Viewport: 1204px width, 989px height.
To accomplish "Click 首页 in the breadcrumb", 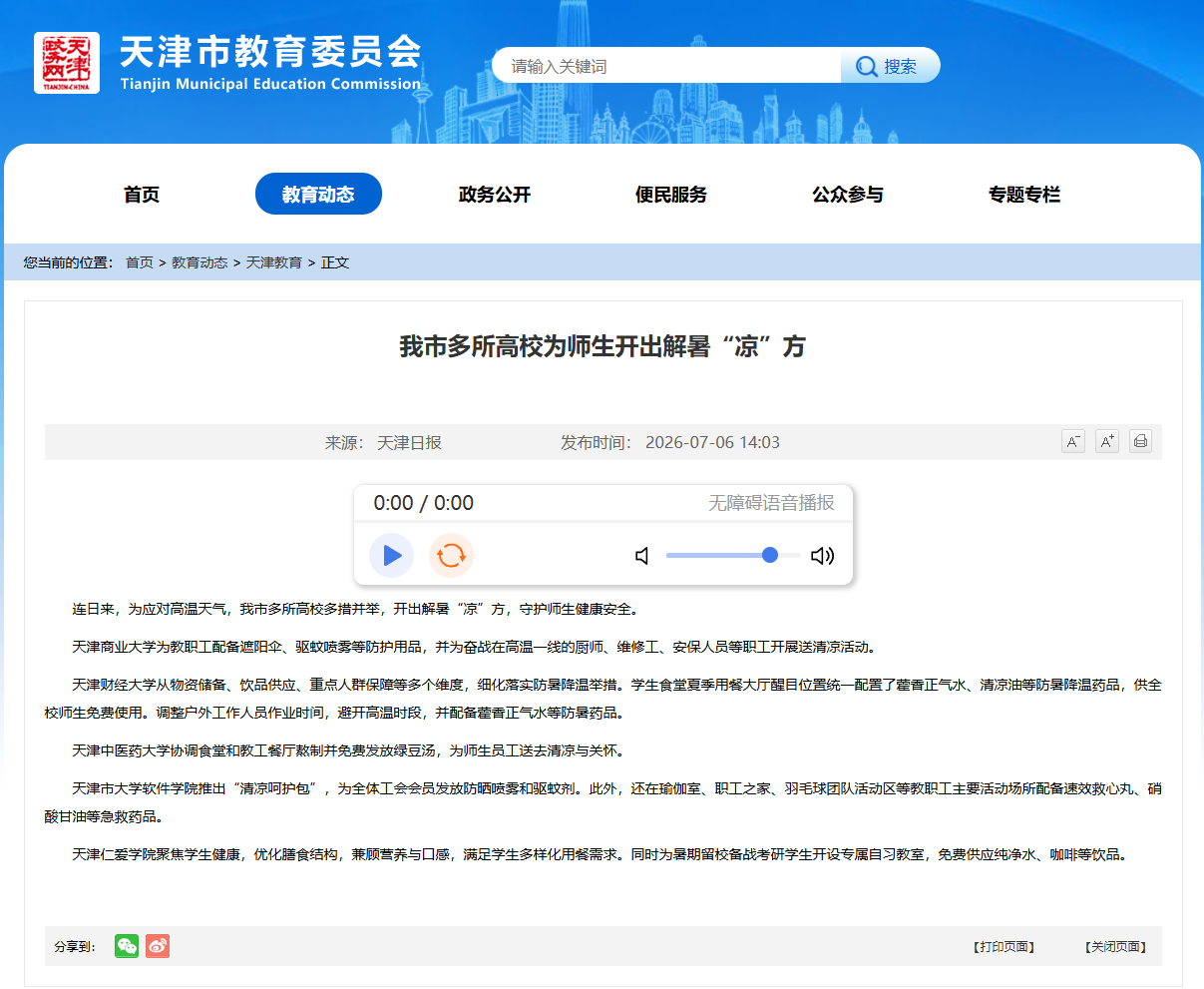I will [140, 262].
